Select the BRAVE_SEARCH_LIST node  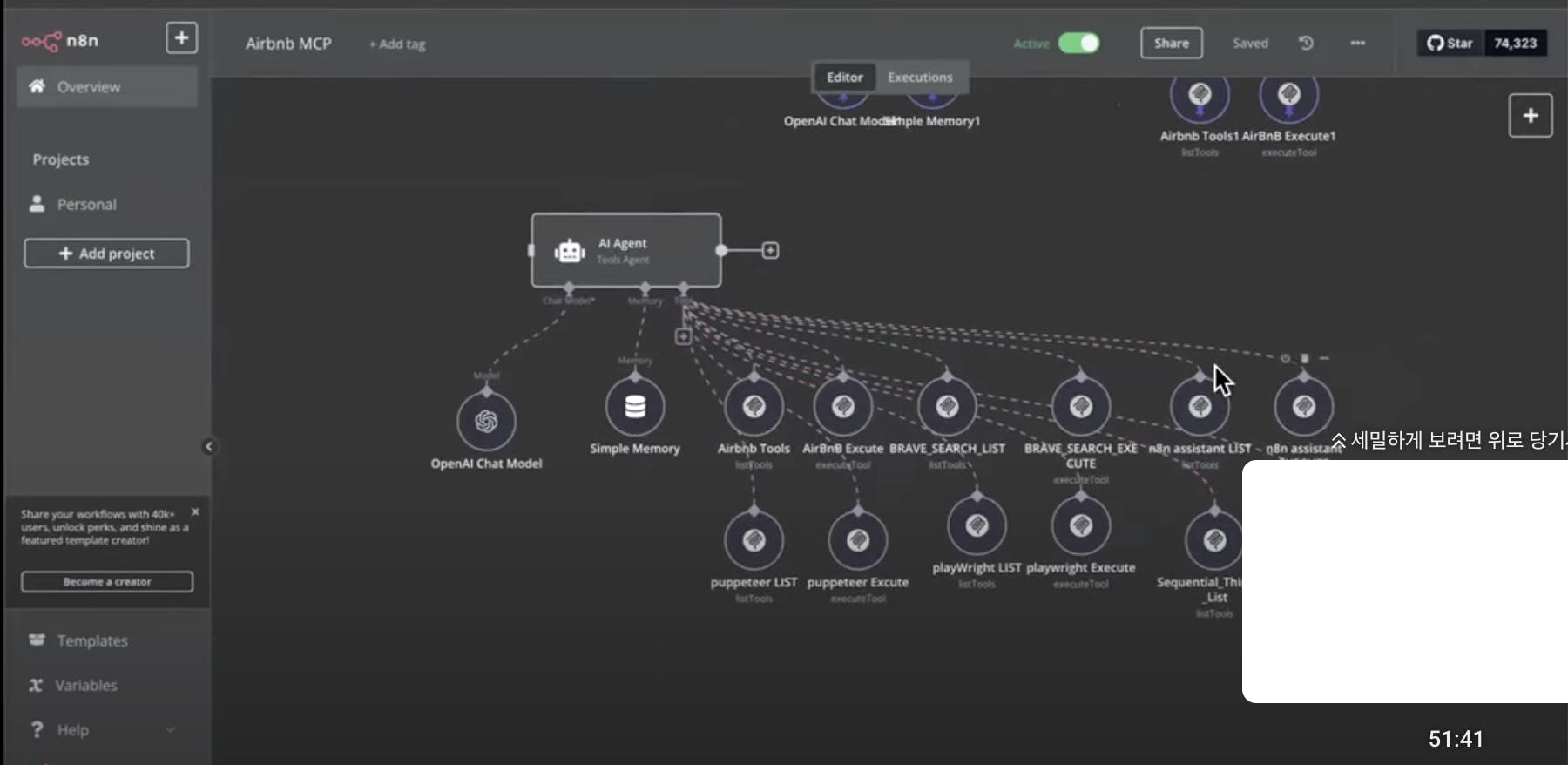pyautogui.click(x=947, y=407)
